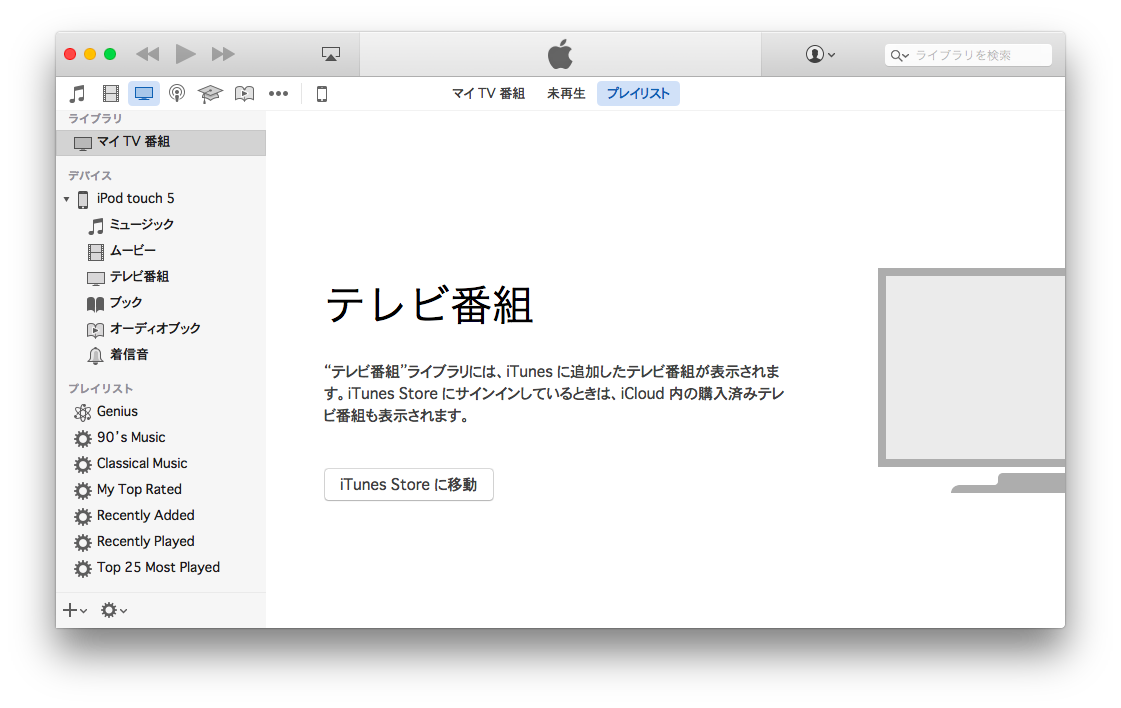
Task: Skip back with the rewind button
Action: (147, 54)
